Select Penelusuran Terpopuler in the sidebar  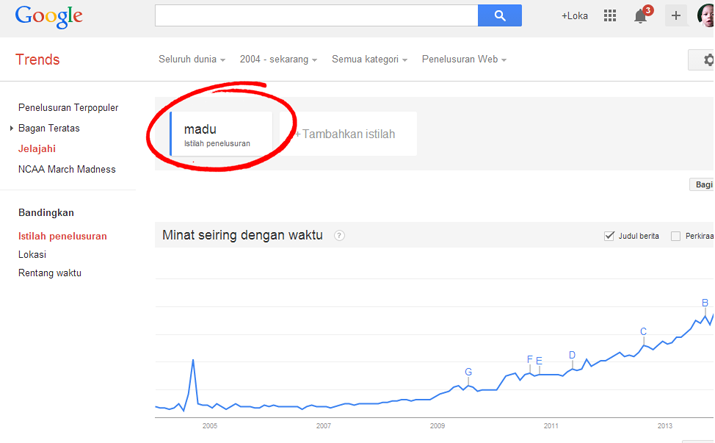click(x=68, y=108)
